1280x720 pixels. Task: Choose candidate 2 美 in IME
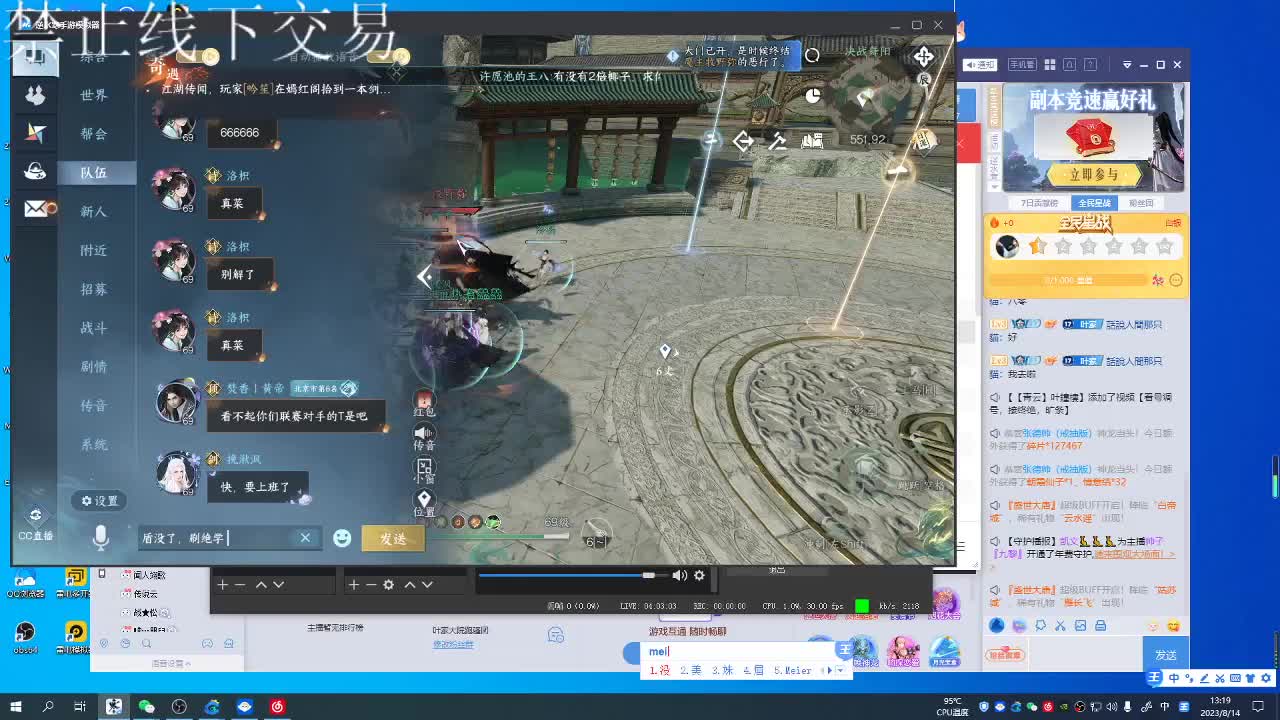691,670
